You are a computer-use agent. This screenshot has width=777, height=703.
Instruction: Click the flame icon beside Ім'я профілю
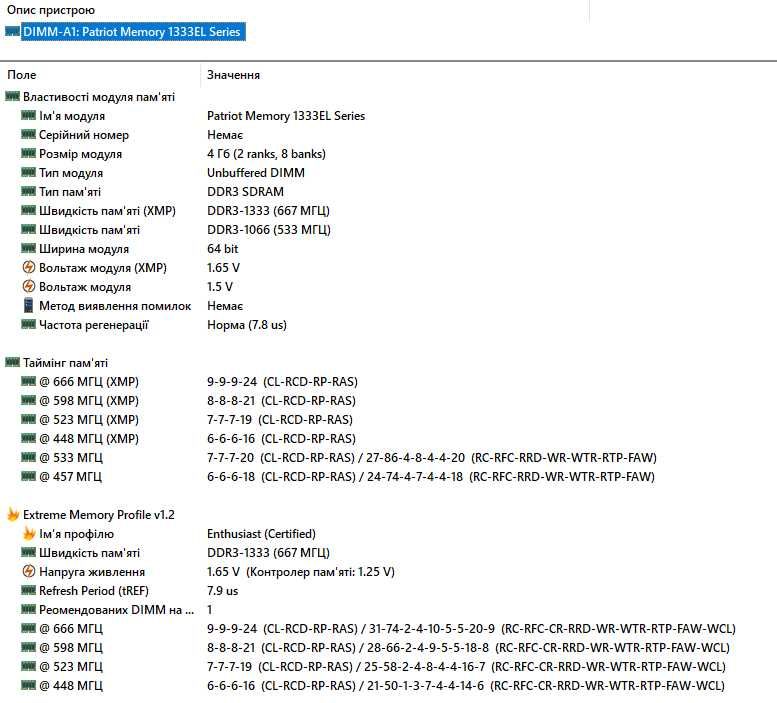[29, 534]
